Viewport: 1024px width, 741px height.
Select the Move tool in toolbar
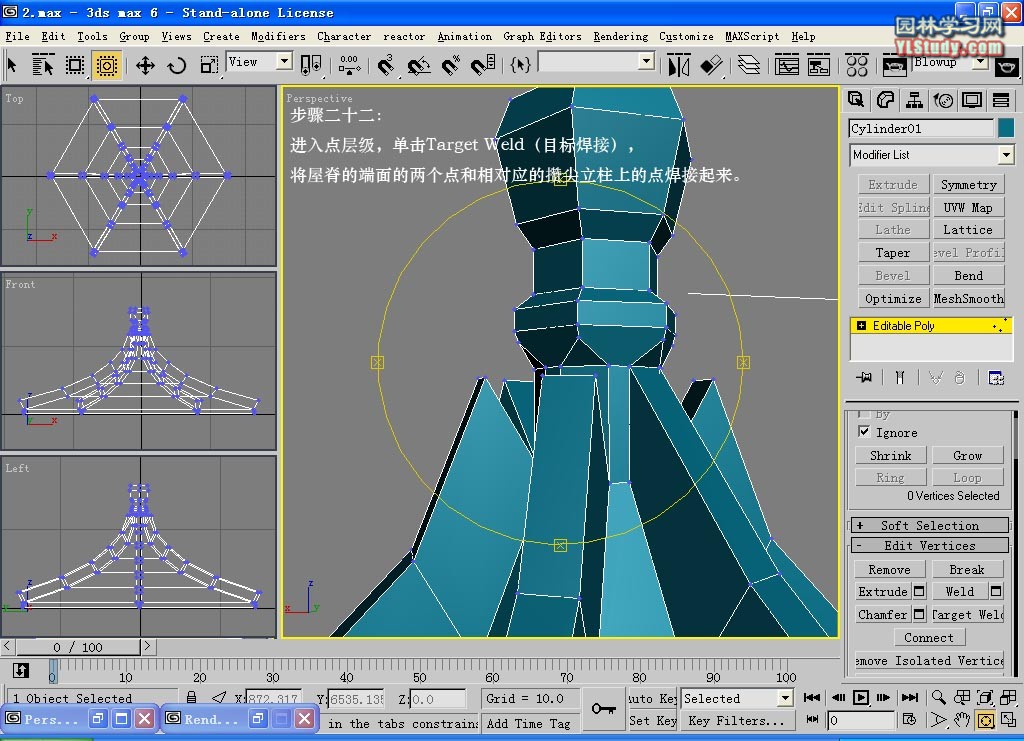145,65
